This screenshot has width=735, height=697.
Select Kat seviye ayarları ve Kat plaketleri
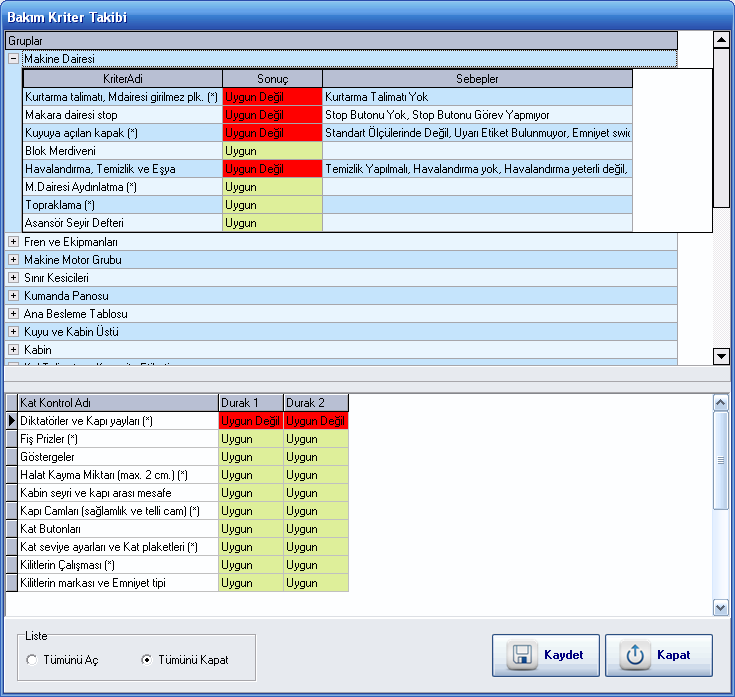coord(118,547)
